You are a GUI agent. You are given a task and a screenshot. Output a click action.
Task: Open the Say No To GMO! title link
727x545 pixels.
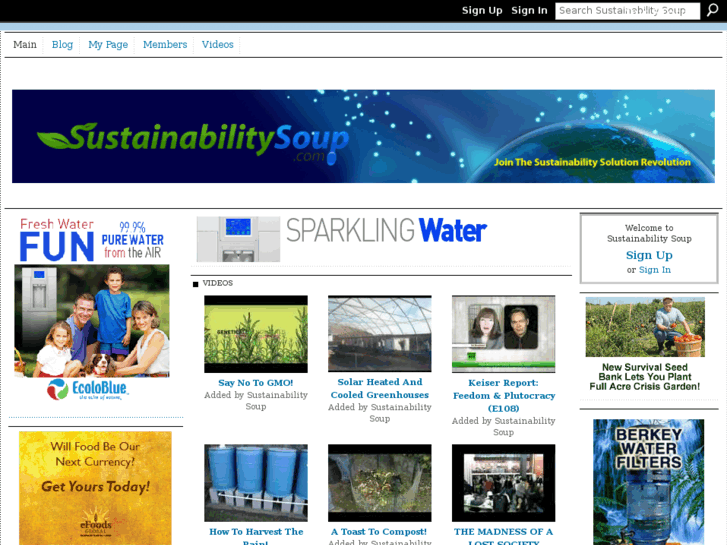[x=255, y=383]
